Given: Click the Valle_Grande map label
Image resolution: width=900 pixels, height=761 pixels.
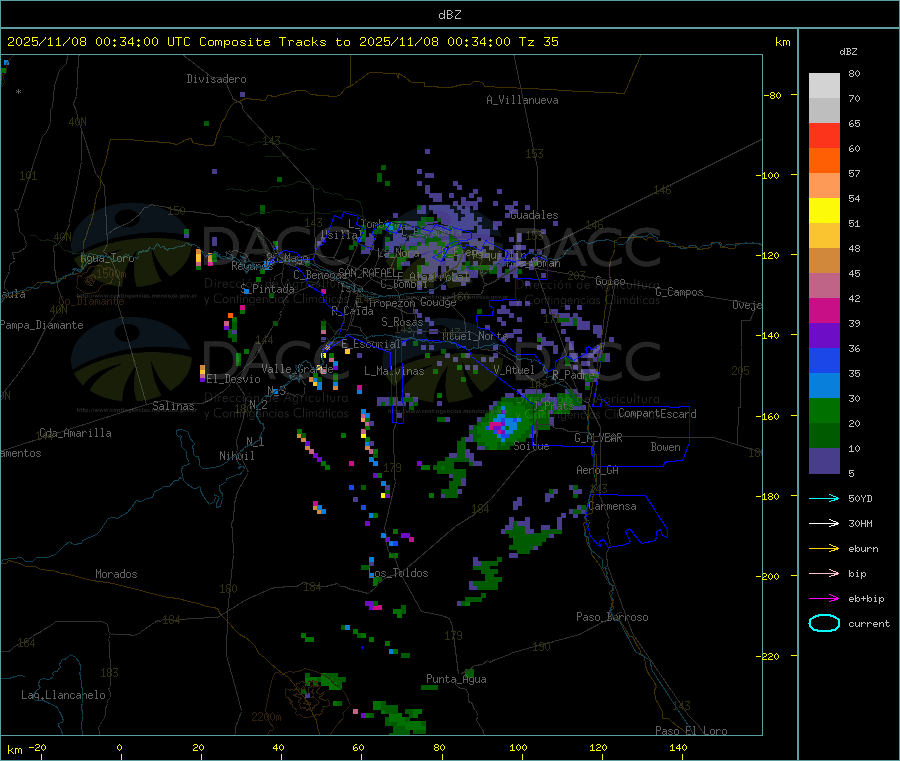Looking at the screenshot, I should 297,369.
